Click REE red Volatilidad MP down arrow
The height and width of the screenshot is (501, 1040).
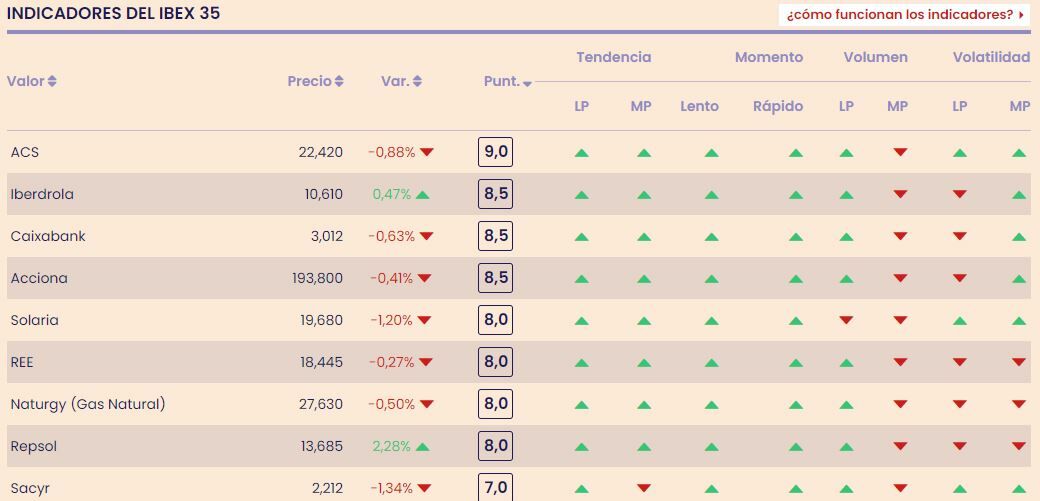point(1018,362)
